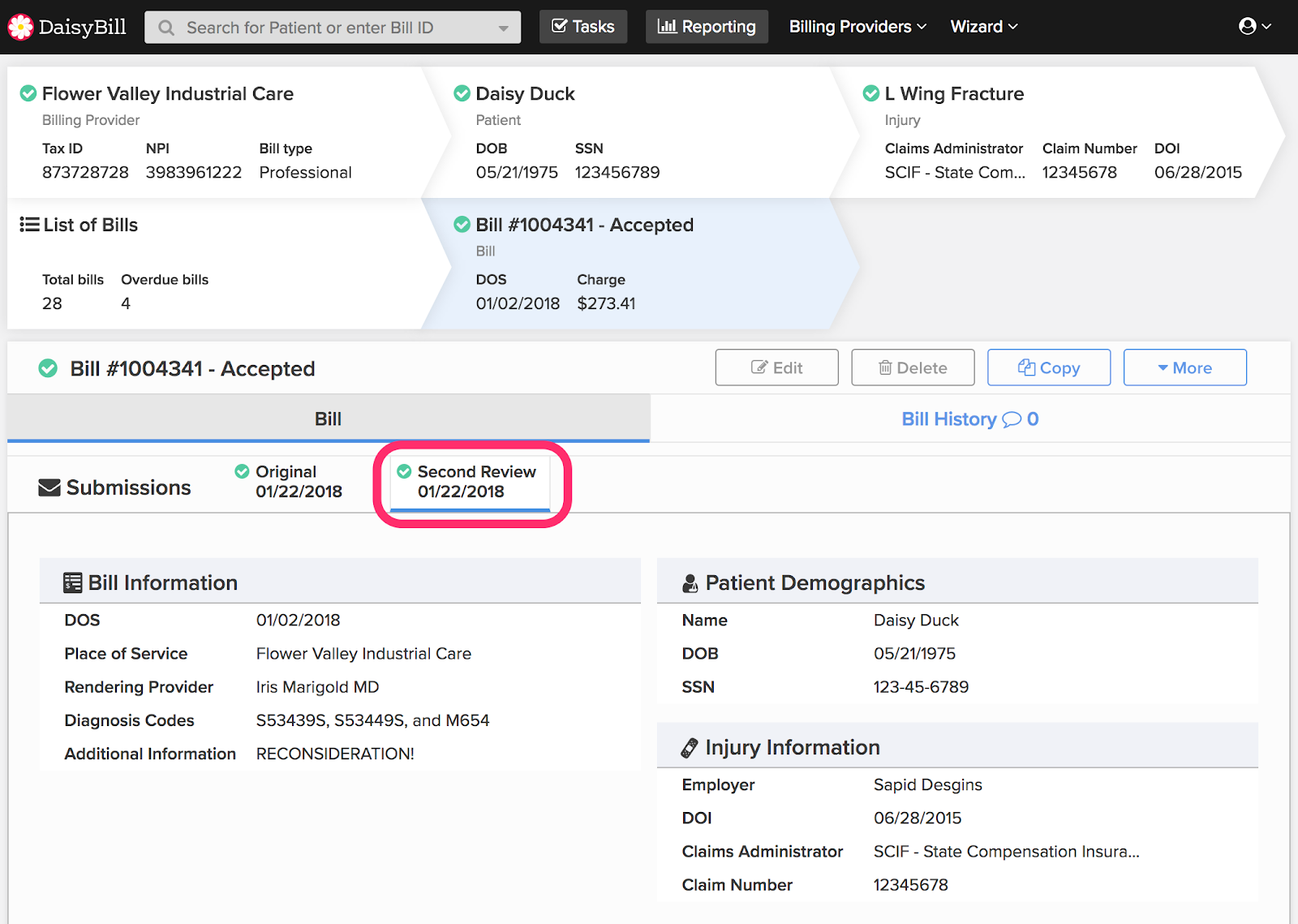Screen dimensions: 1298x924
Task: Click the Diagnosis Codes value
Action: [x=373, y=720]
